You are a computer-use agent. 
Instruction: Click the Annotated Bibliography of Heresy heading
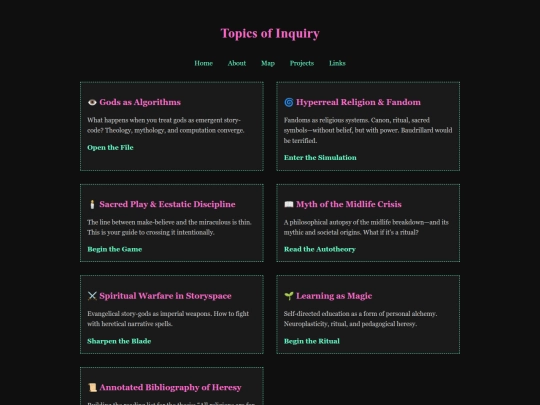tap(170, 387)
